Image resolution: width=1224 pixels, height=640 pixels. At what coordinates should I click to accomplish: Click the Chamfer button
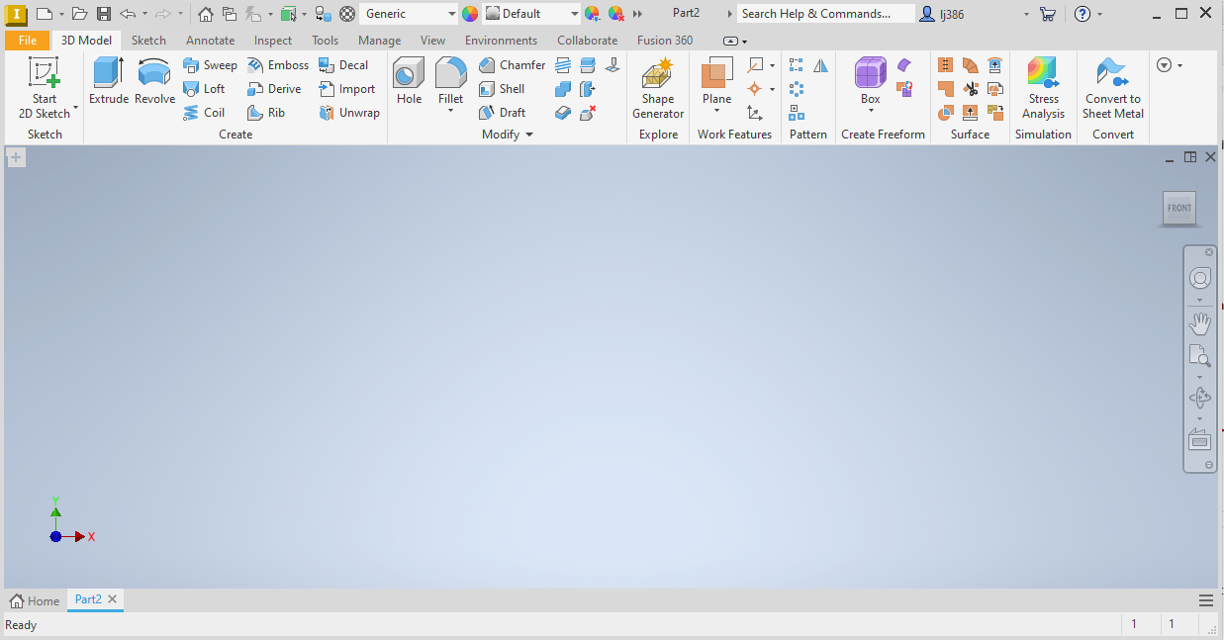click(512, 65)
